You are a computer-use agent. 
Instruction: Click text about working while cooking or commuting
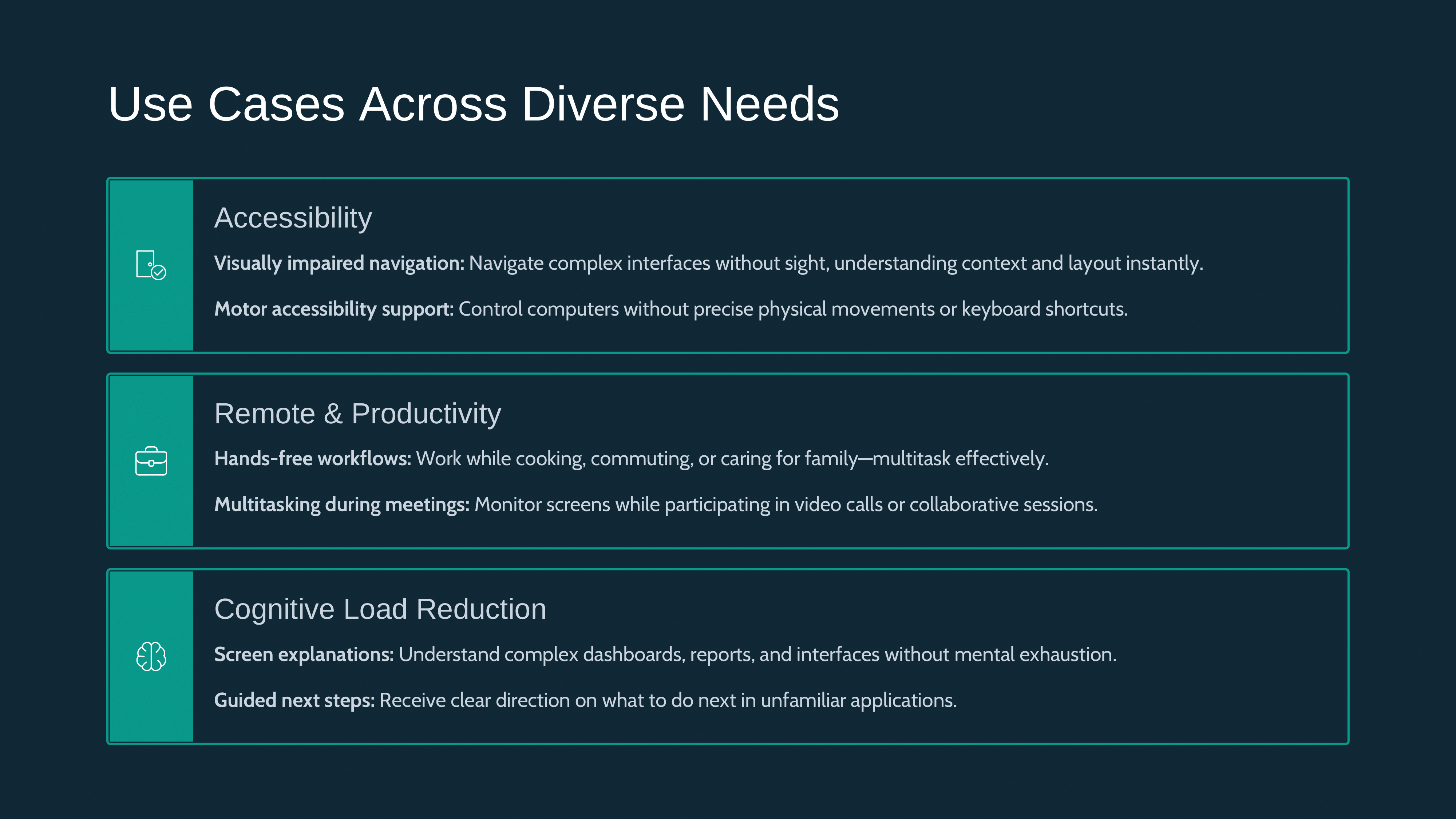732,459
